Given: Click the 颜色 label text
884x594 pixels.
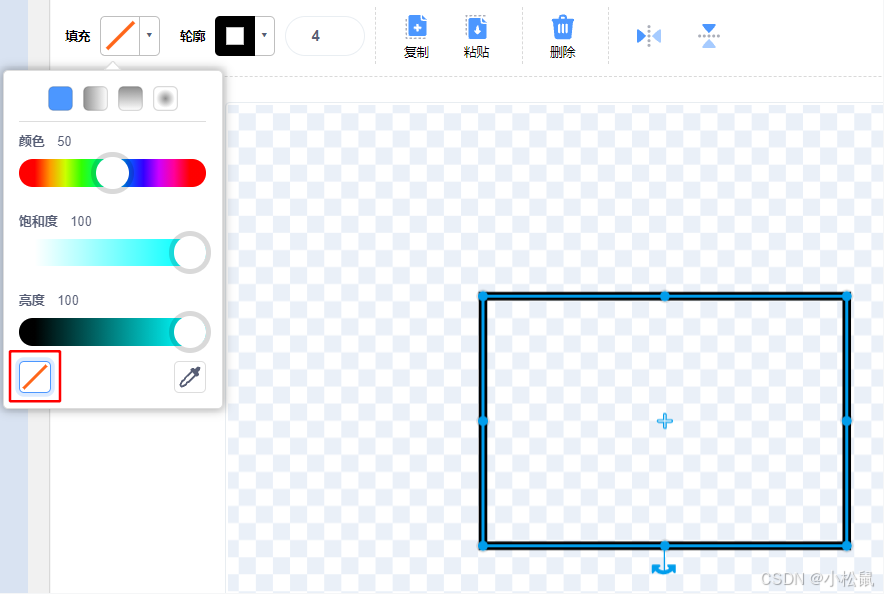Looking at the screenshot, I should click(32, 141).
